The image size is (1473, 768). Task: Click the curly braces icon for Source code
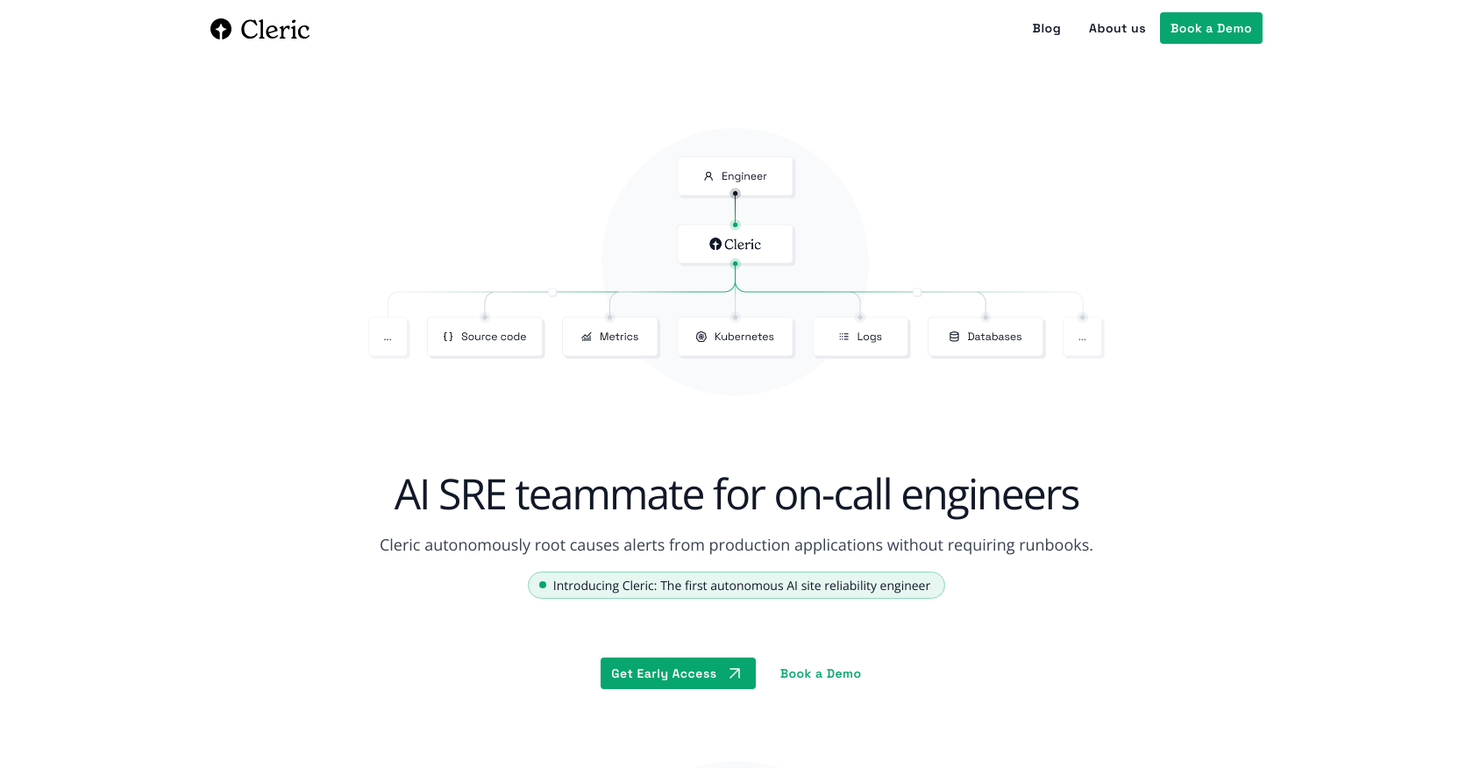point(448,337)
